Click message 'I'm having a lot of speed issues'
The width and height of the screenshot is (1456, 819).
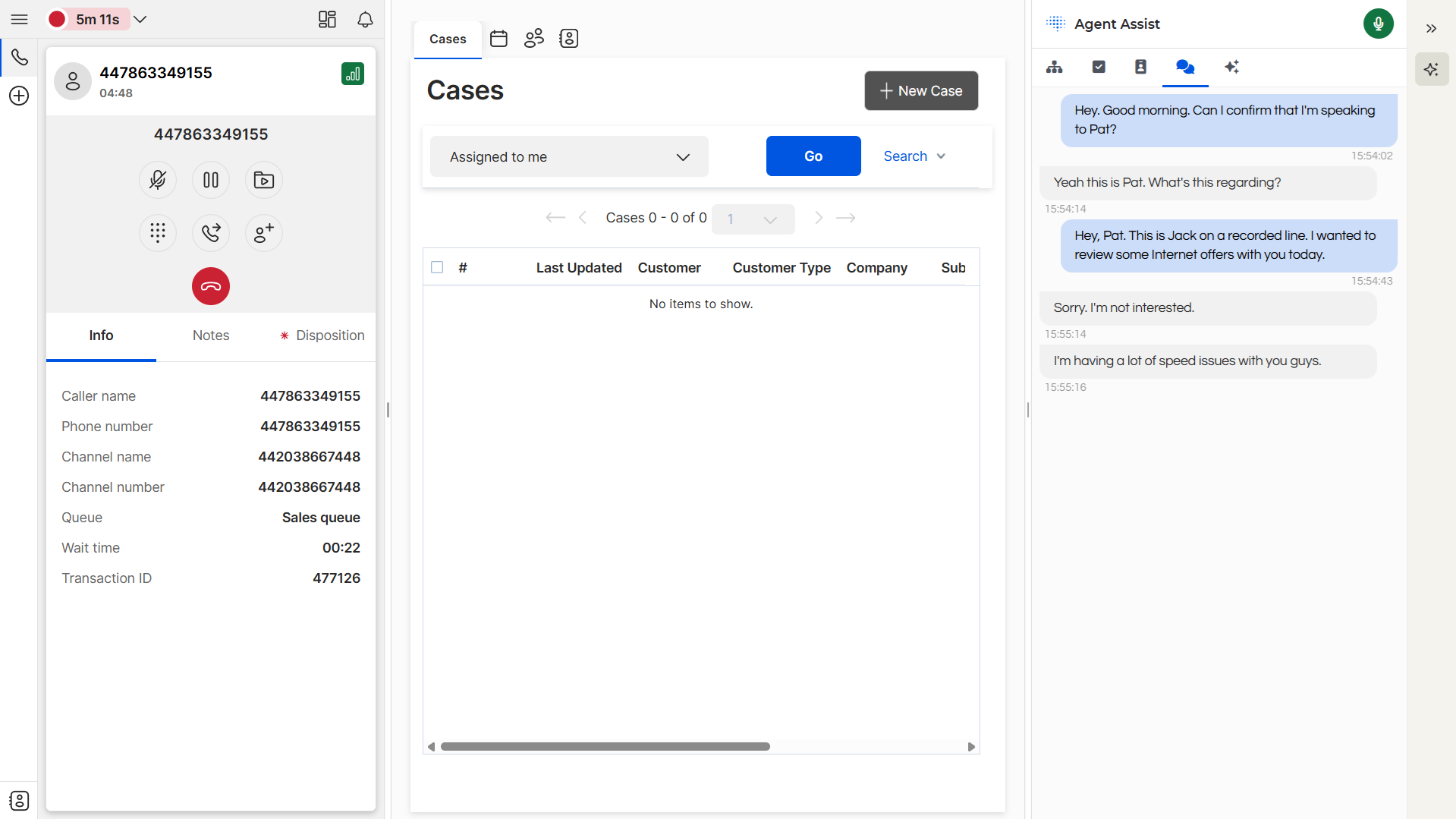1208,361
